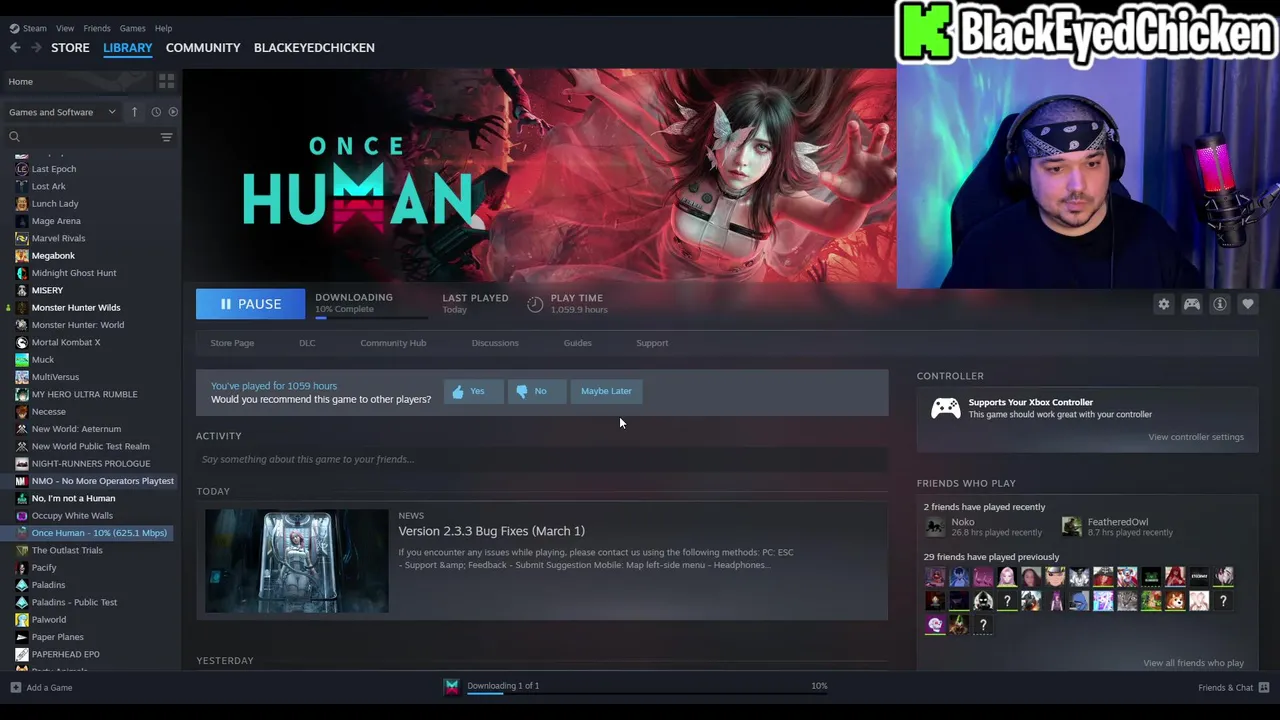
Task: Open Support link
Action: tap(652, 343)
